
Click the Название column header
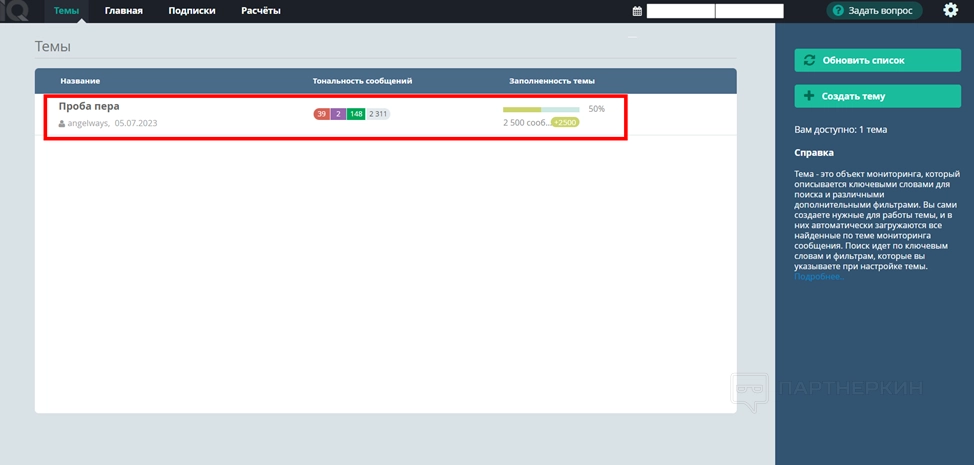point(80,81)
